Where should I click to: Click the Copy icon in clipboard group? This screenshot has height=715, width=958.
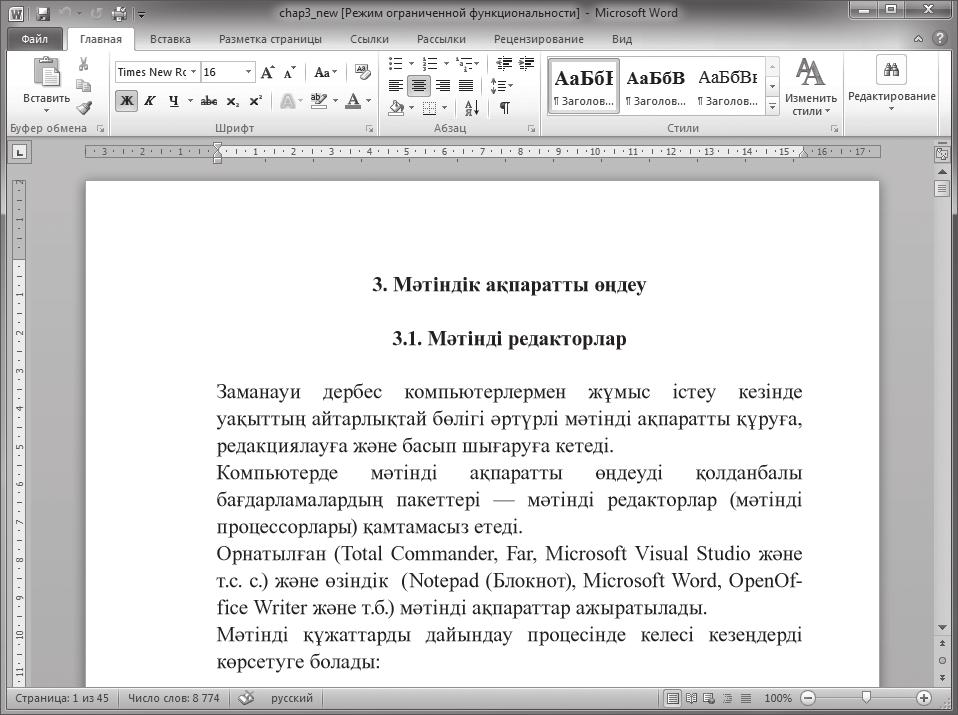coord(84,86)
